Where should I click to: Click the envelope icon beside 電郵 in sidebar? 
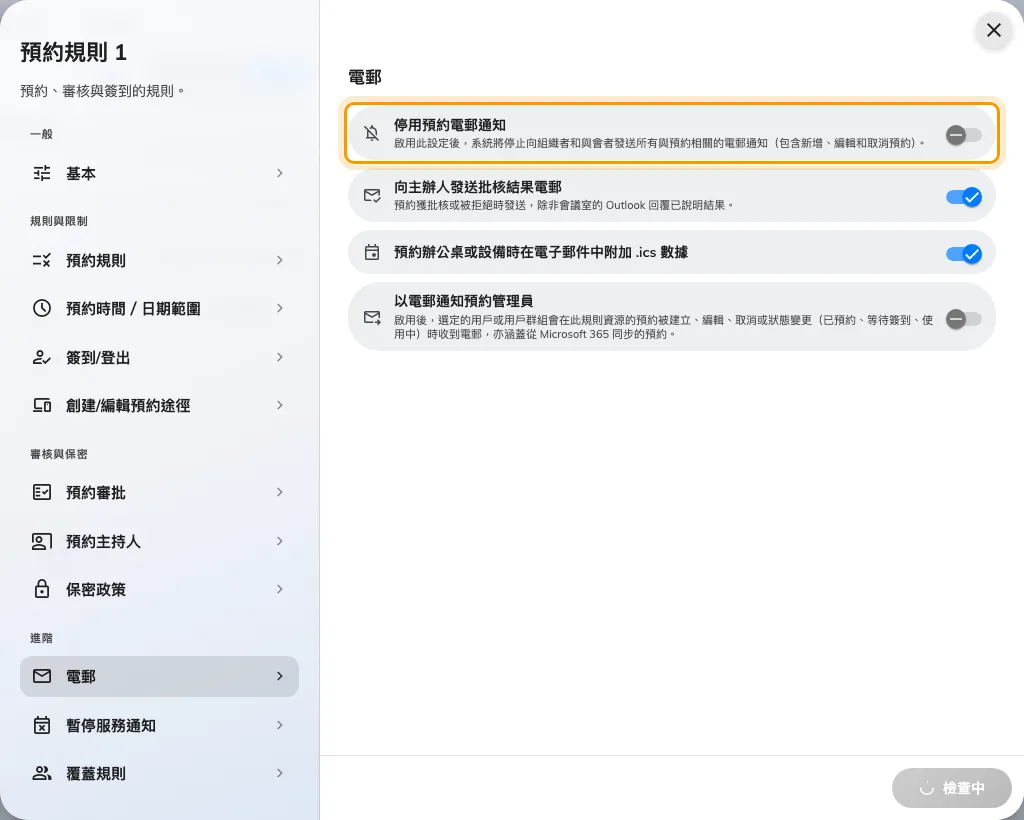coord(42,676)
